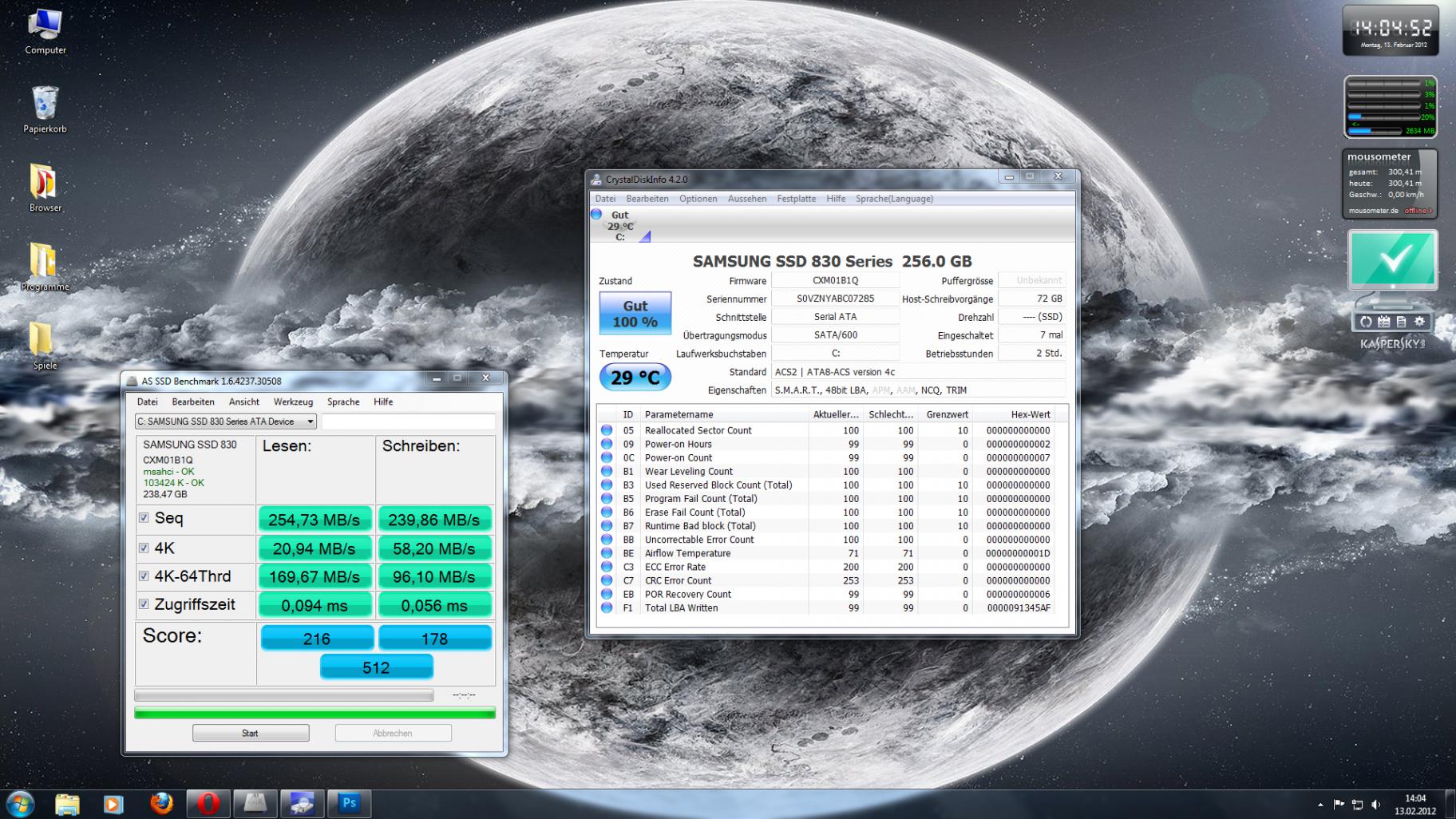
Task: Open the volume control in system tray
Action: [x=1375, y=805]
